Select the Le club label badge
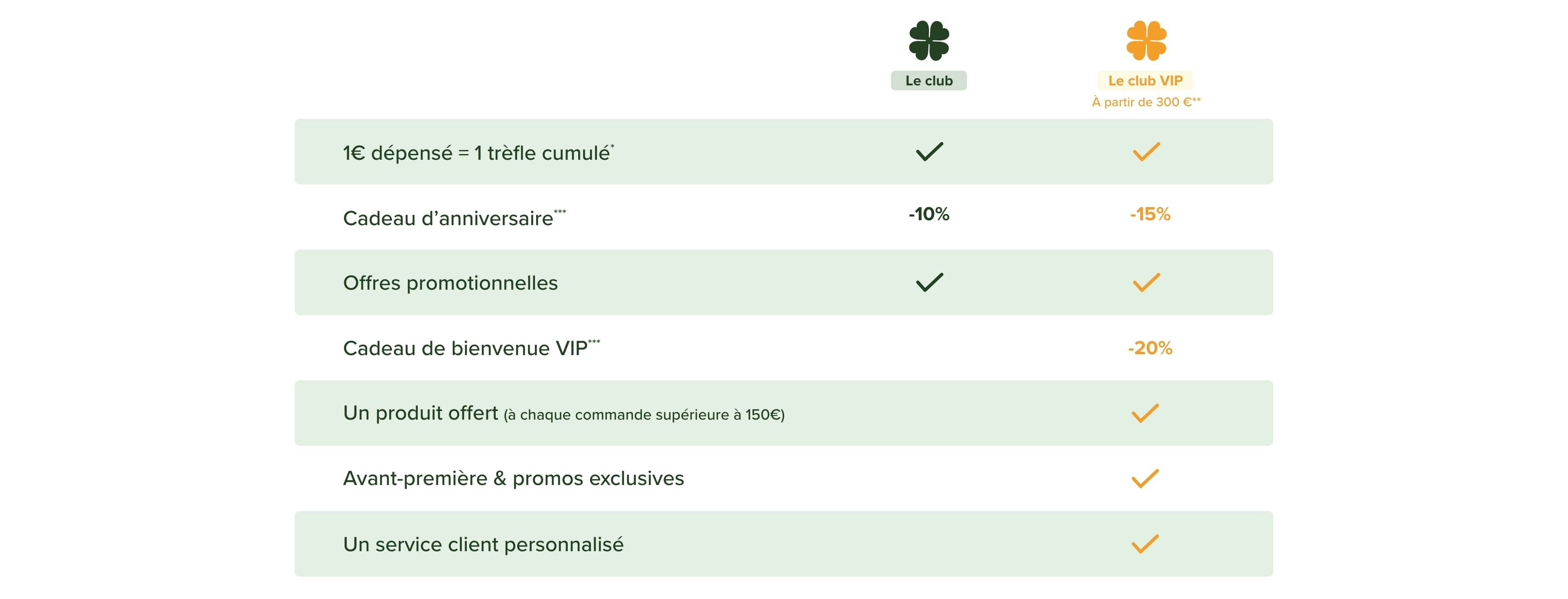Image resolution: width=1568 pixels, height=599 pixels. tap(928, 80)
